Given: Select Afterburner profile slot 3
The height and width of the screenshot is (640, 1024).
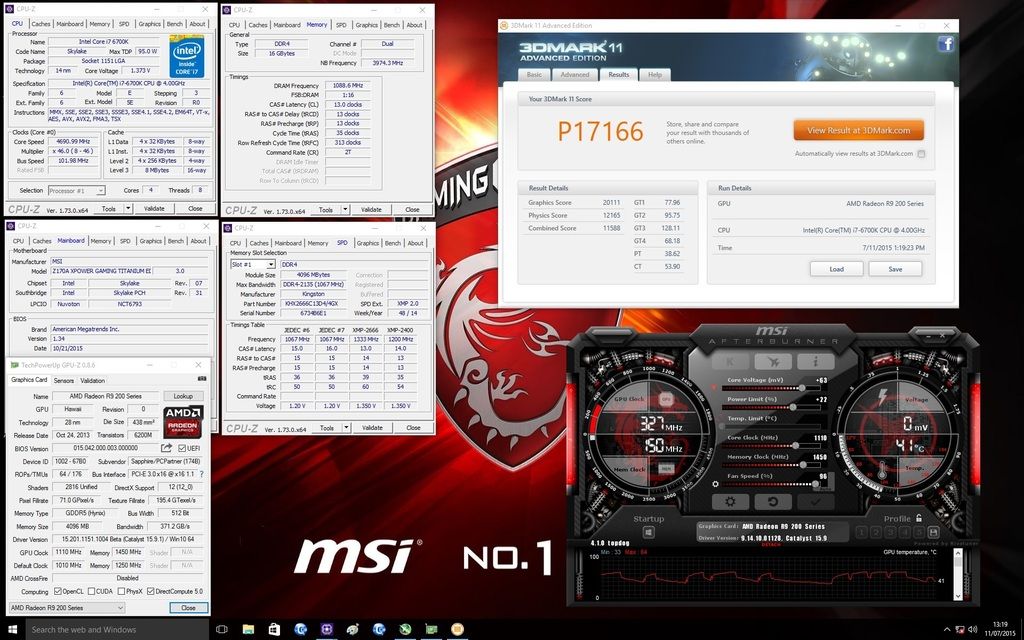Looking at the screenshot, I should point(891,533).
